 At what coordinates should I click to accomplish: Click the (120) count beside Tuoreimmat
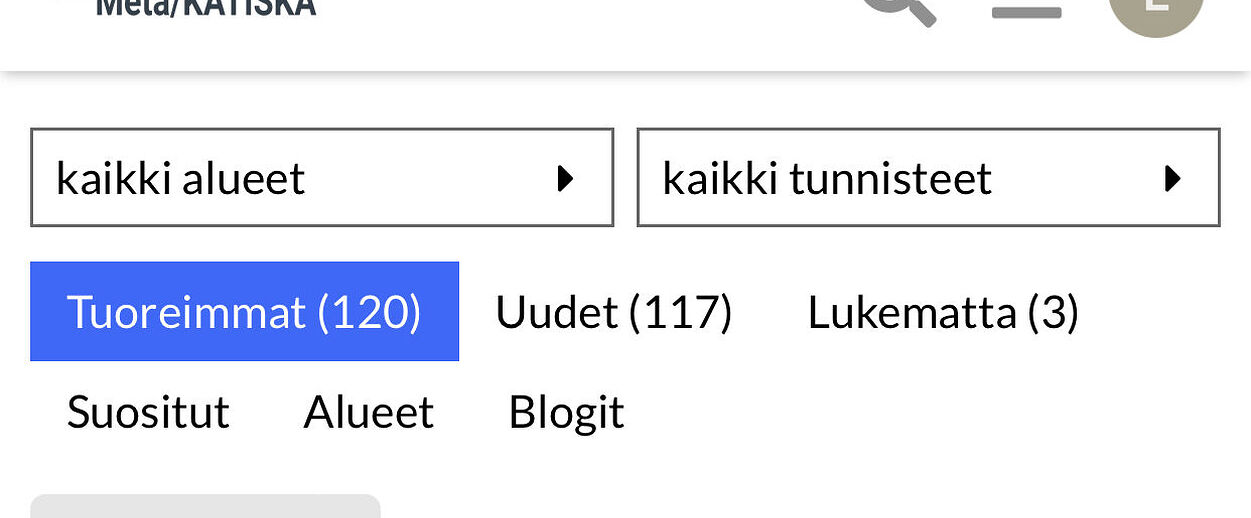coord(369,312)
